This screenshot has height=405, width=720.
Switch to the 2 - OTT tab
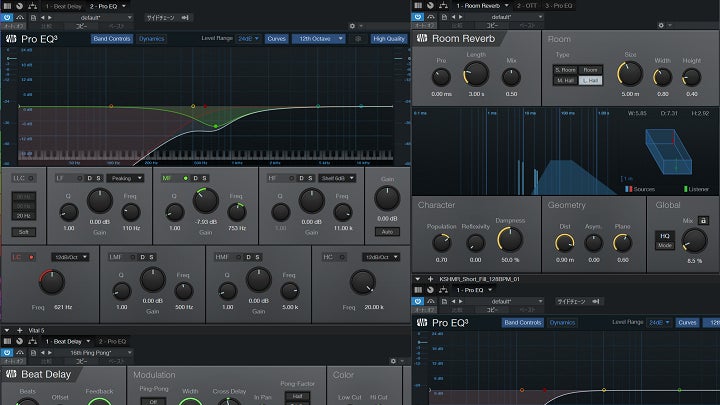tap(528, 5)
